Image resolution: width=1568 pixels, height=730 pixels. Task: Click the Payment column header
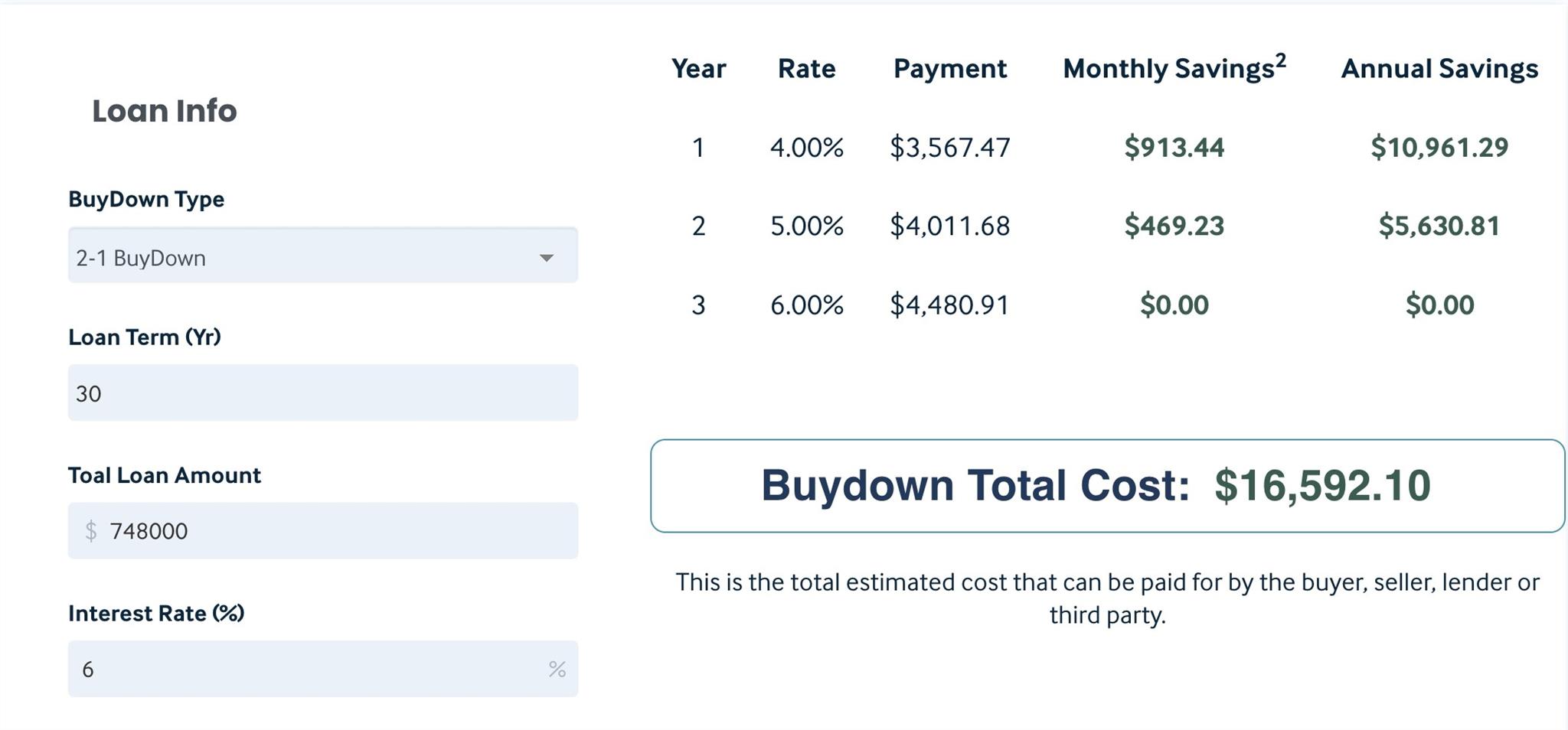(949, 69)
